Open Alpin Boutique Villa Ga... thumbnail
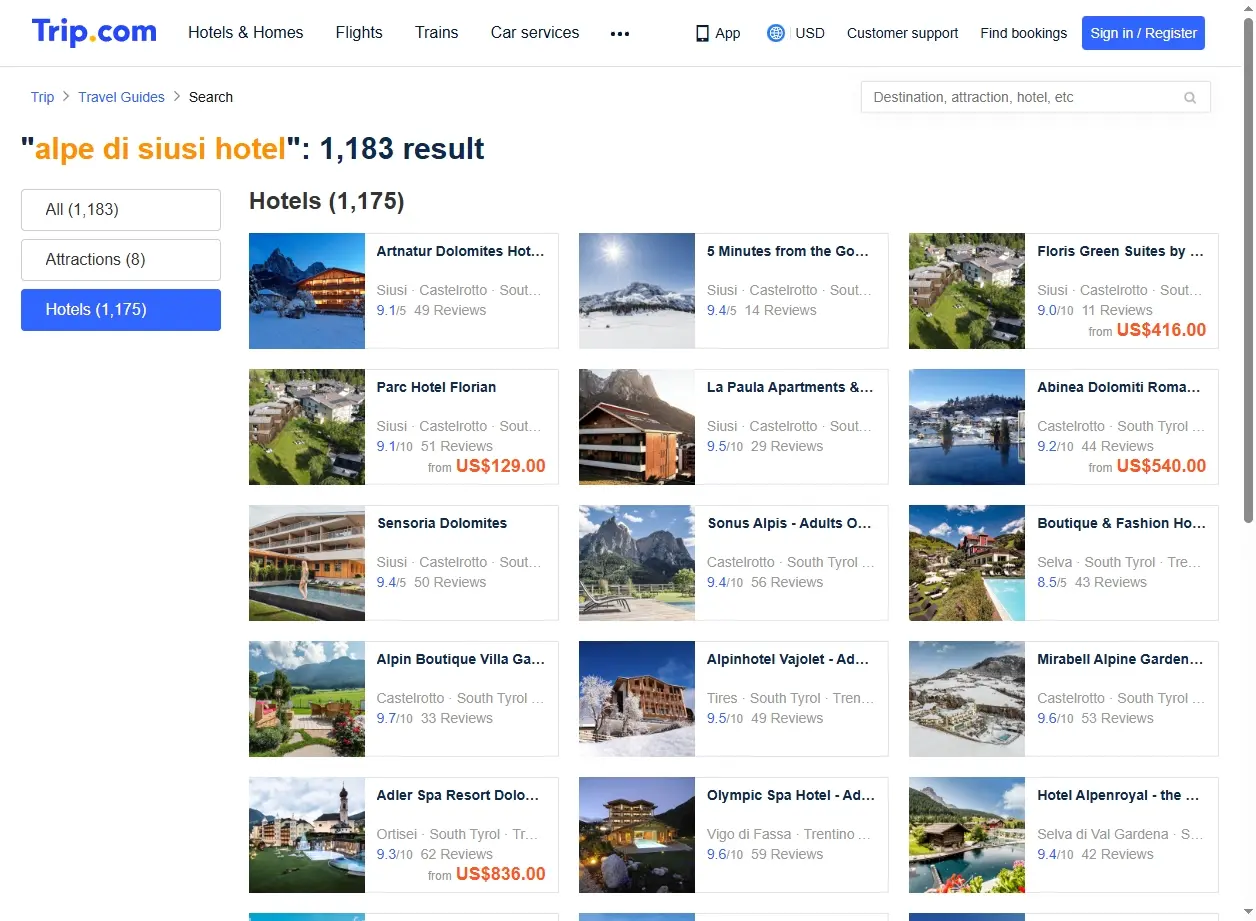Image resolution: width=1256 pixels, height=921 pixels. pyautogui.click(x=307, y=699)
